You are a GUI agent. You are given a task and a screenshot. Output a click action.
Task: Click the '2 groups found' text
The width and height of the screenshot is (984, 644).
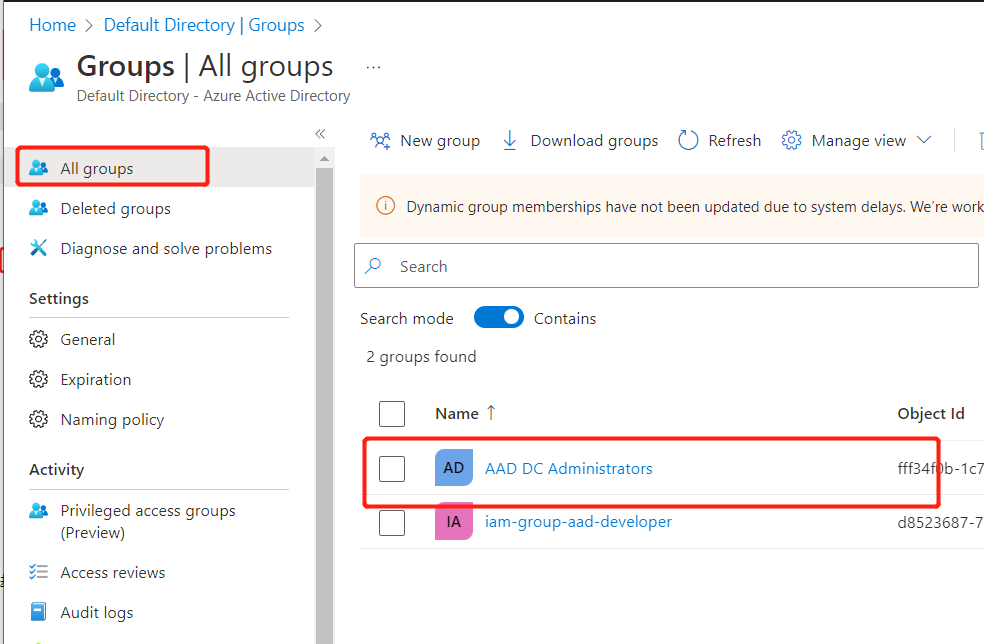coord(421,357)
